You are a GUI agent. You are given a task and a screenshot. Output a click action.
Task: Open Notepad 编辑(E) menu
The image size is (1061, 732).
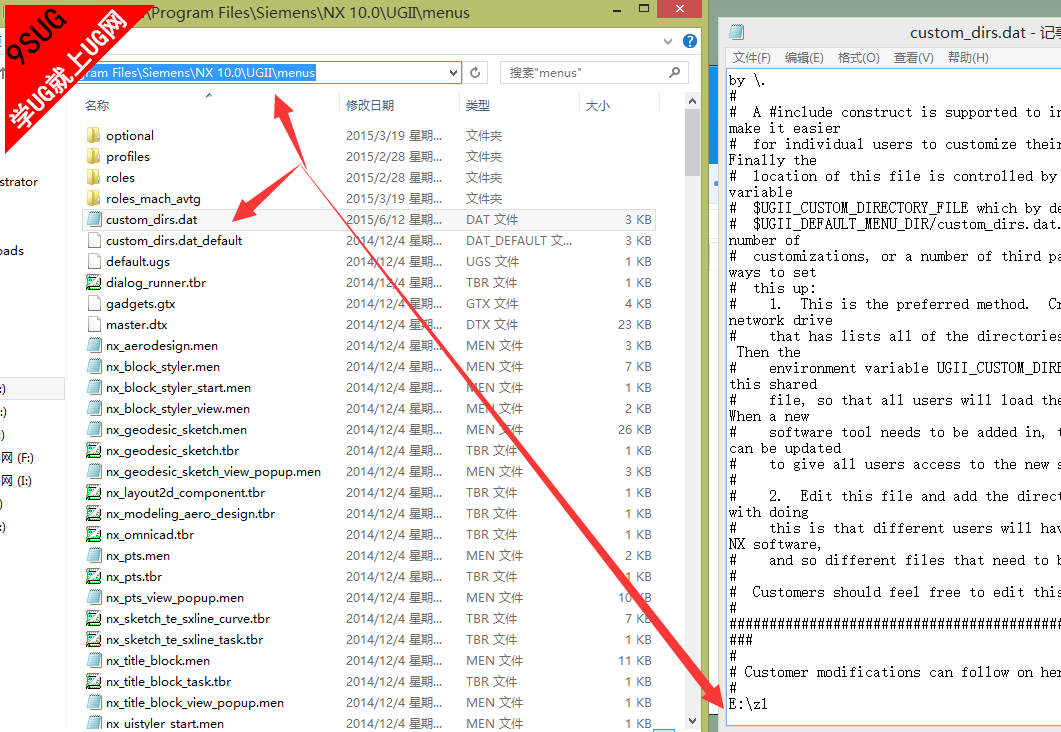[x=804, y=58]
